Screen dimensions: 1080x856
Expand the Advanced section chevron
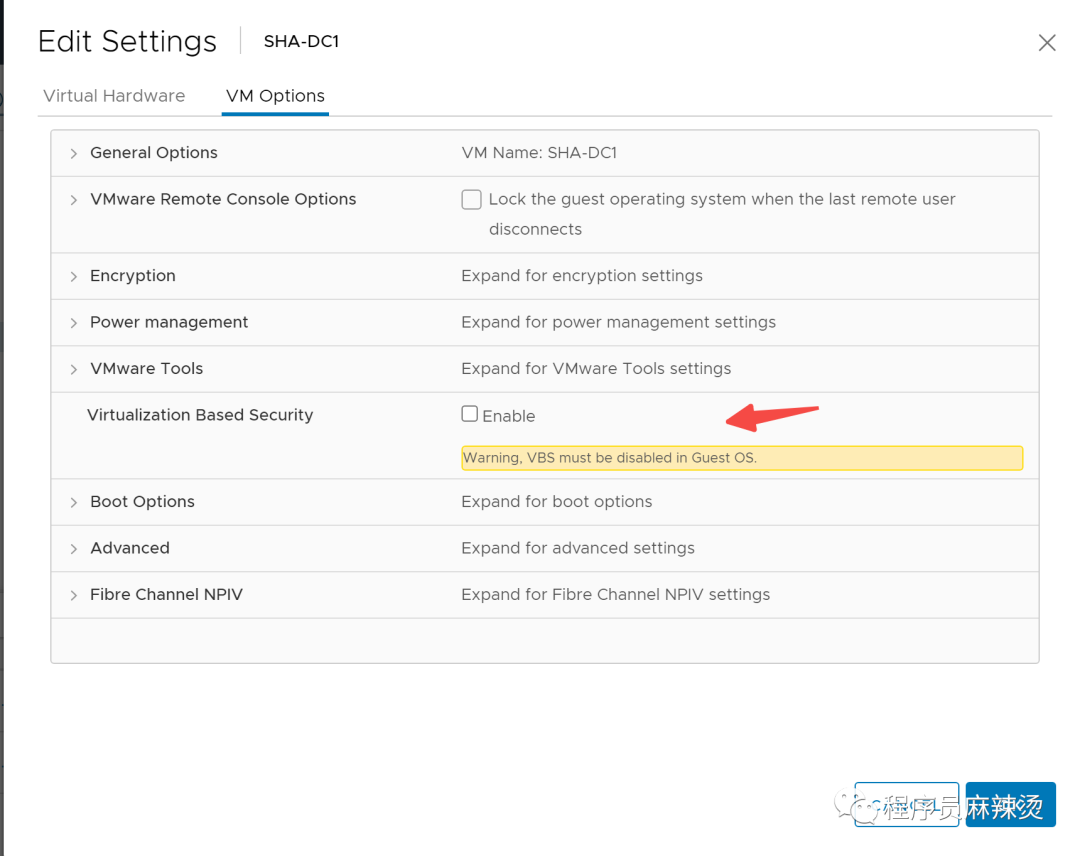pyautogui.click(x=74, y=549)
